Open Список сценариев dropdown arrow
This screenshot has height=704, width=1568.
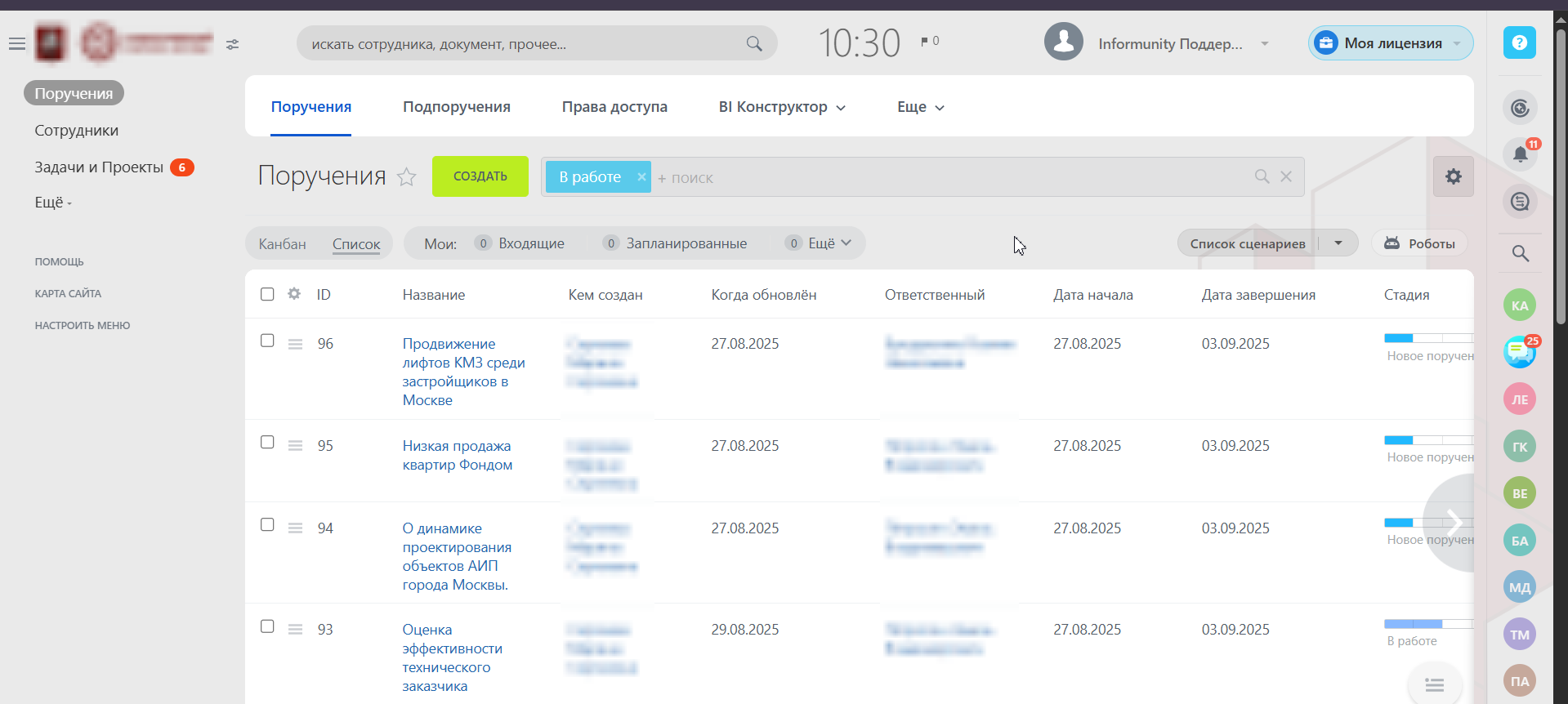point(1338,243)
